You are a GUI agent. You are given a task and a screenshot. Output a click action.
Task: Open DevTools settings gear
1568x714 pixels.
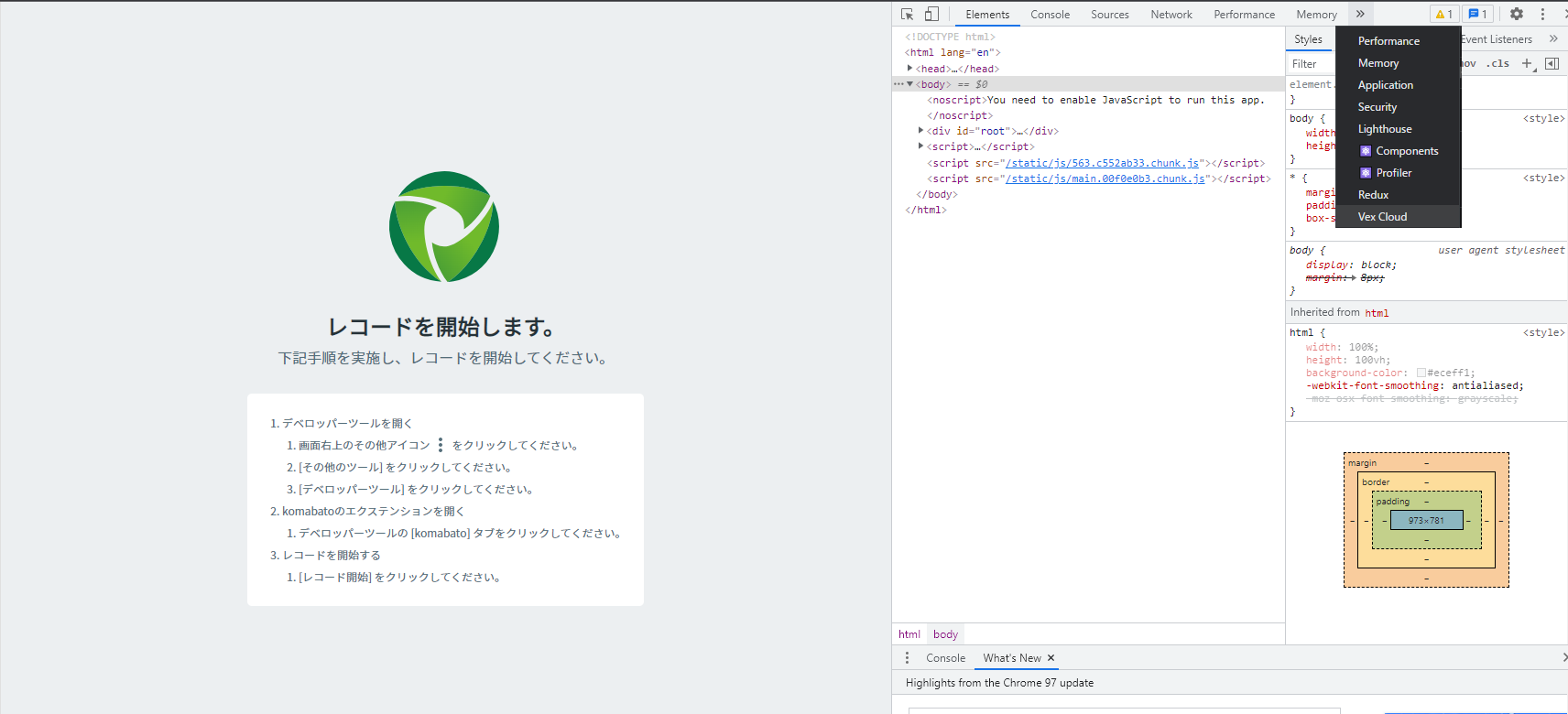pos(1517,14)
